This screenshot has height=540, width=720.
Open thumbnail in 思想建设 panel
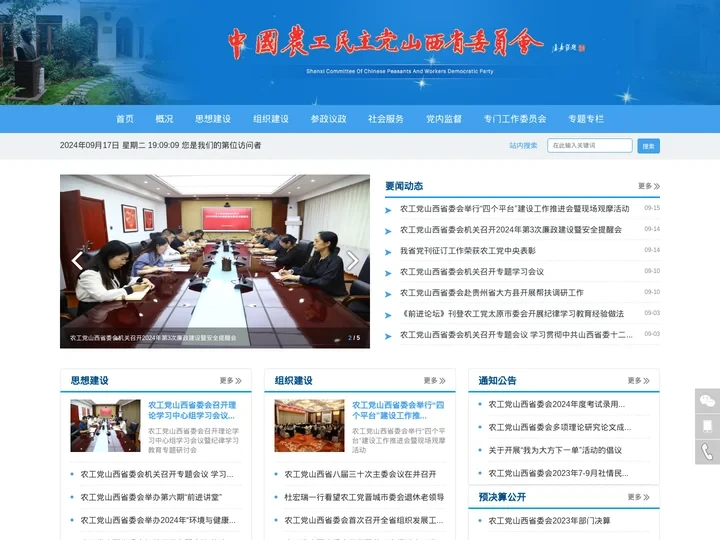105,426
